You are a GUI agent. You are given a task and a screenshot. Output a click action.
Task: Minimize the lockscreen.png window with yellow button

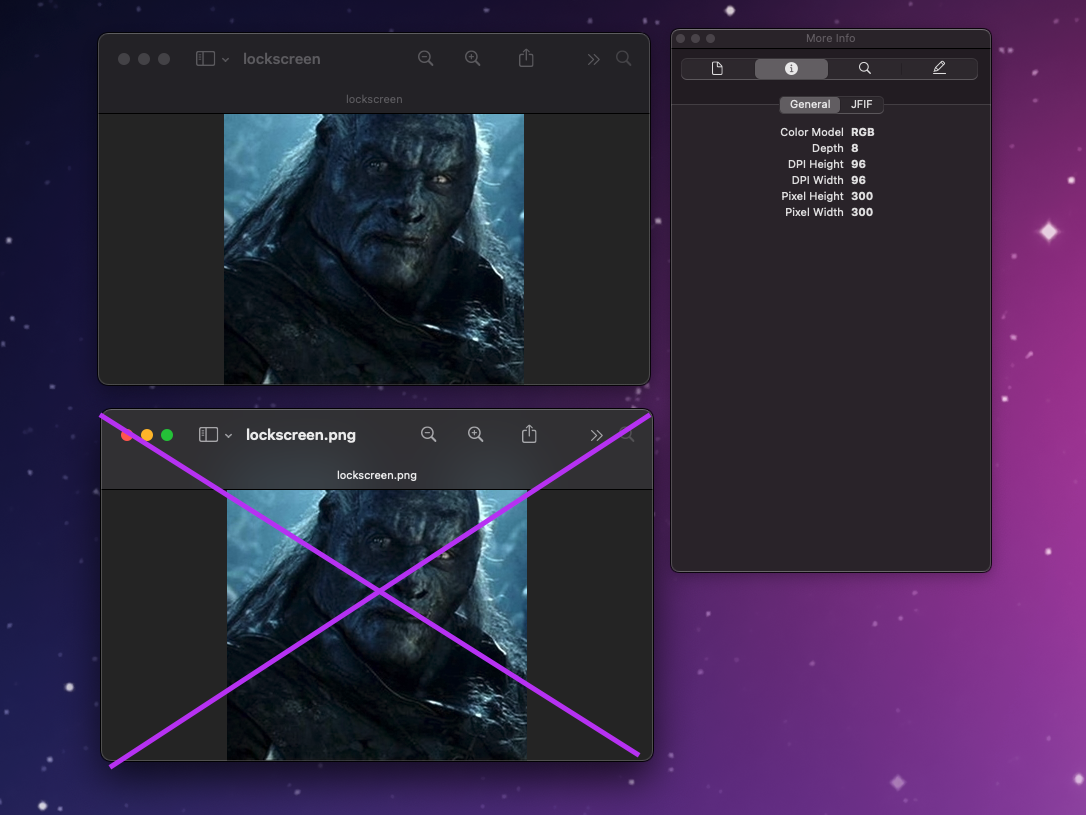[x=147, y=435]
